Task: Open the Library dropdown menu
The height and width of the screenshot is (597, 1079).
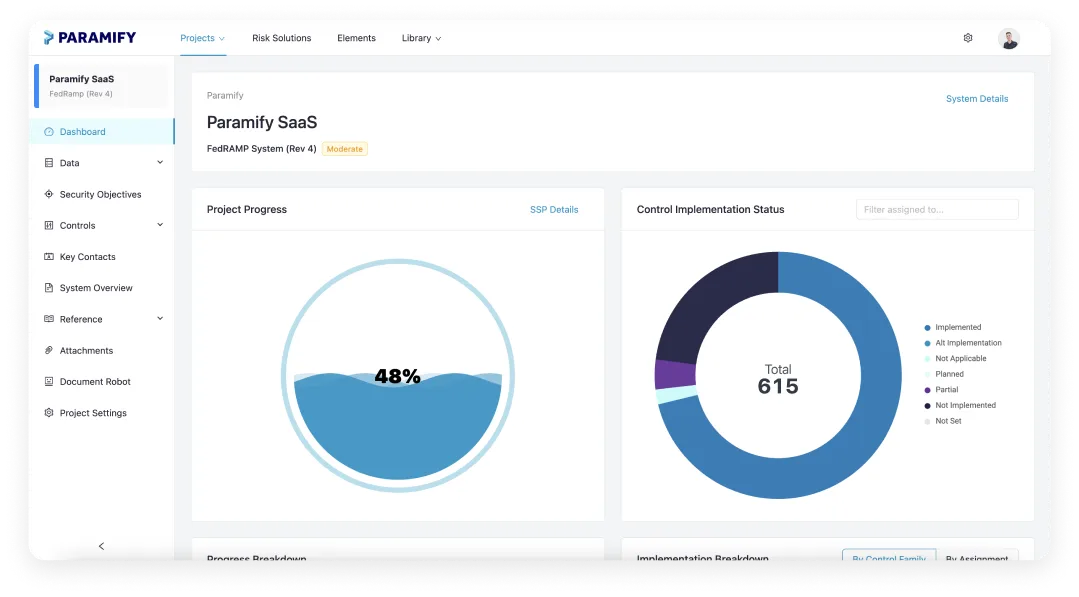Action: 421,37
